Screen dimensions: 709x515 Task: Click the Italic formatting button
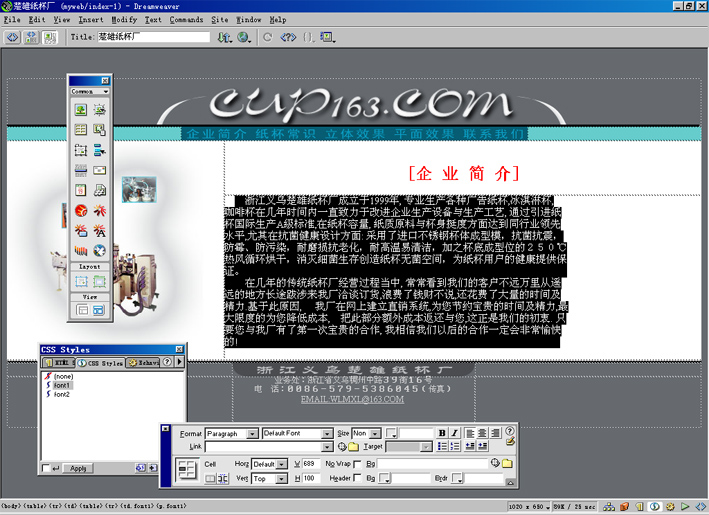(454, 433)
